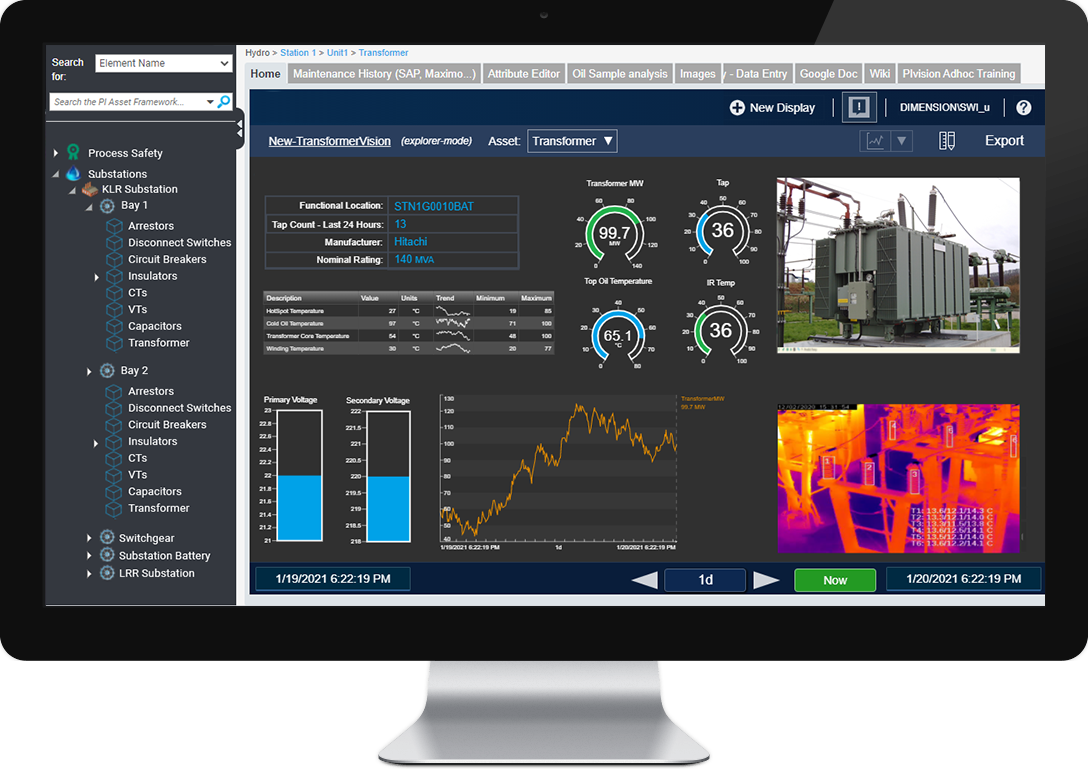
Task: Open design mode with the ruler-pencil icon
Action: point(947,141)
